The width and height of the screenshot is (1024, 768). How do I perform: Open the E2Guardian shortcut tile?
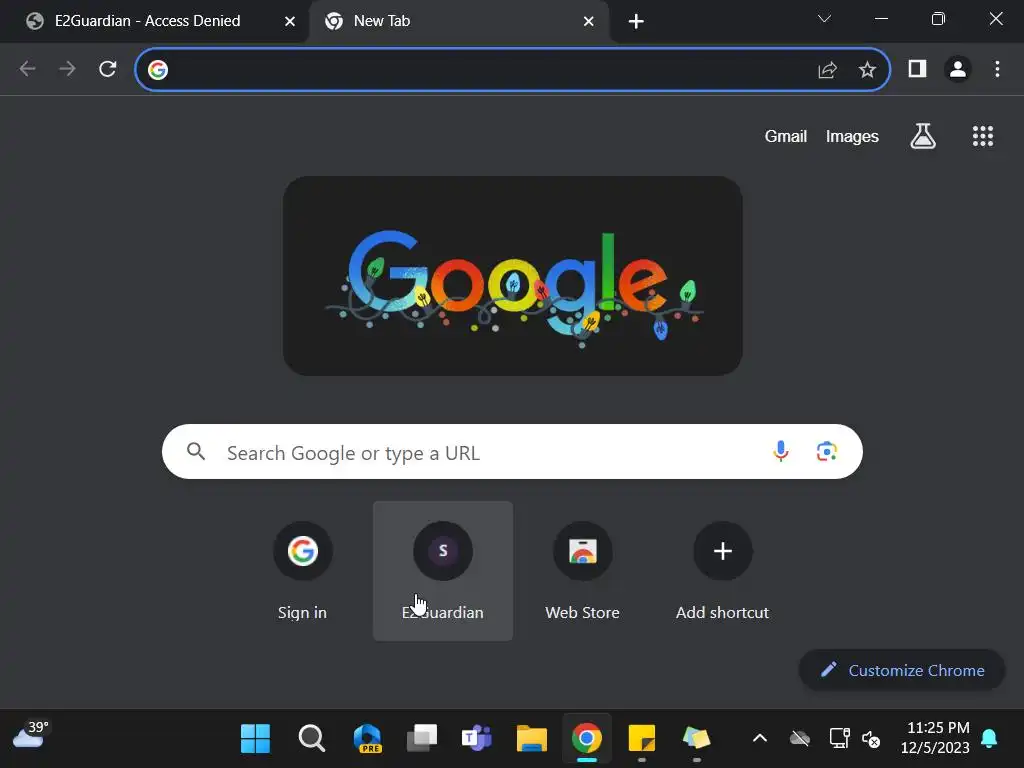(x=443, y=571)
